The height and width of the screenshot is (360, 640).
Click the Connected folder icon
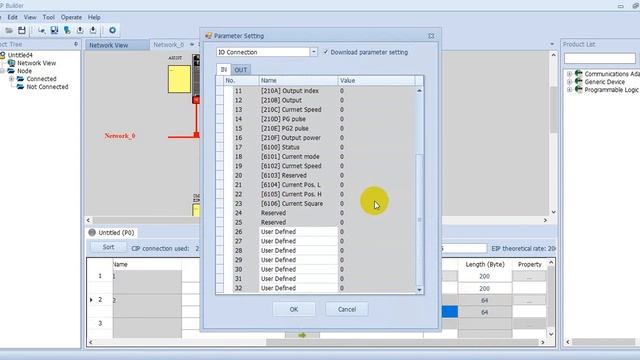tap(20, 79)
